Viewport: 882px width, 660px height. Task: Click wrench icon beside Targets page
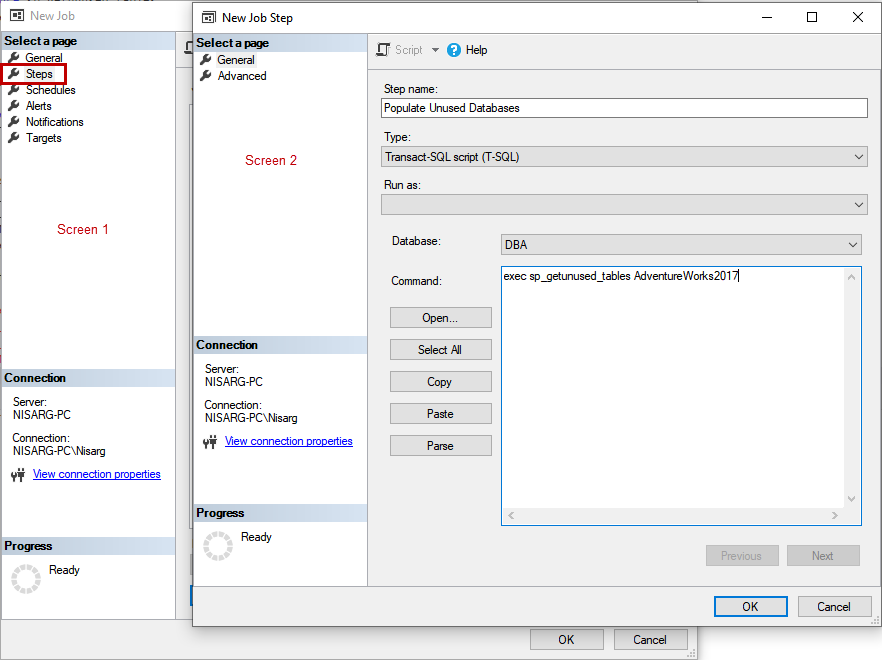click(14, 137)
